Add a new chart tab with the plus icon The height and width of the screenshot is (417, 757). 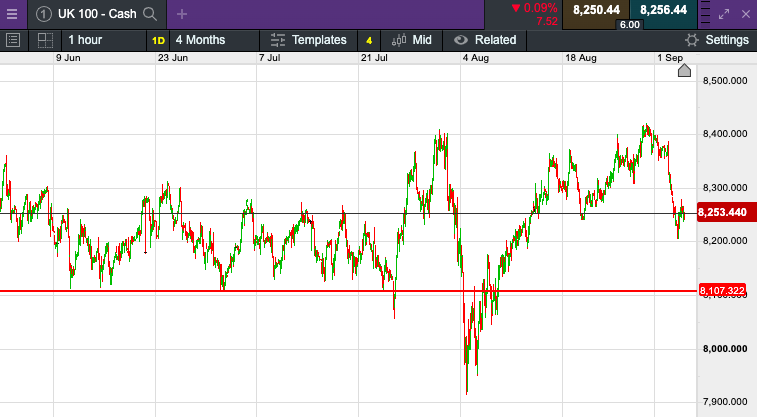(x=181, y=14)
